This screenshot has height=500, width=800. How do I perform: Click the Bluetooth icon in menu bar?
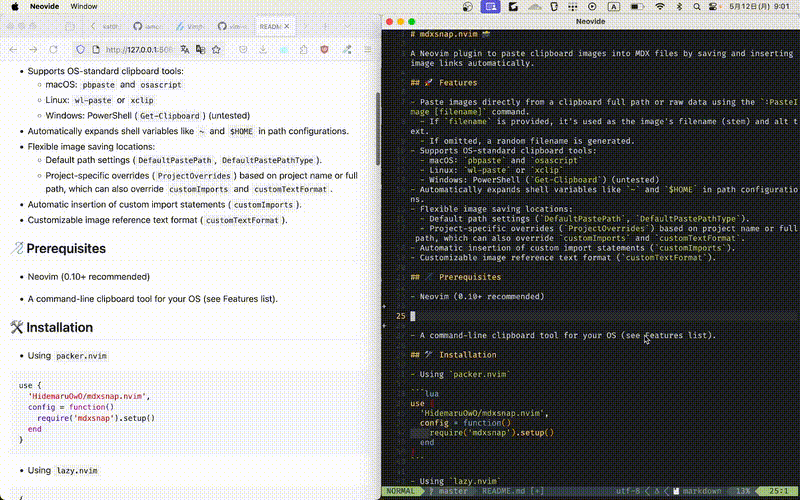(679, 6)
